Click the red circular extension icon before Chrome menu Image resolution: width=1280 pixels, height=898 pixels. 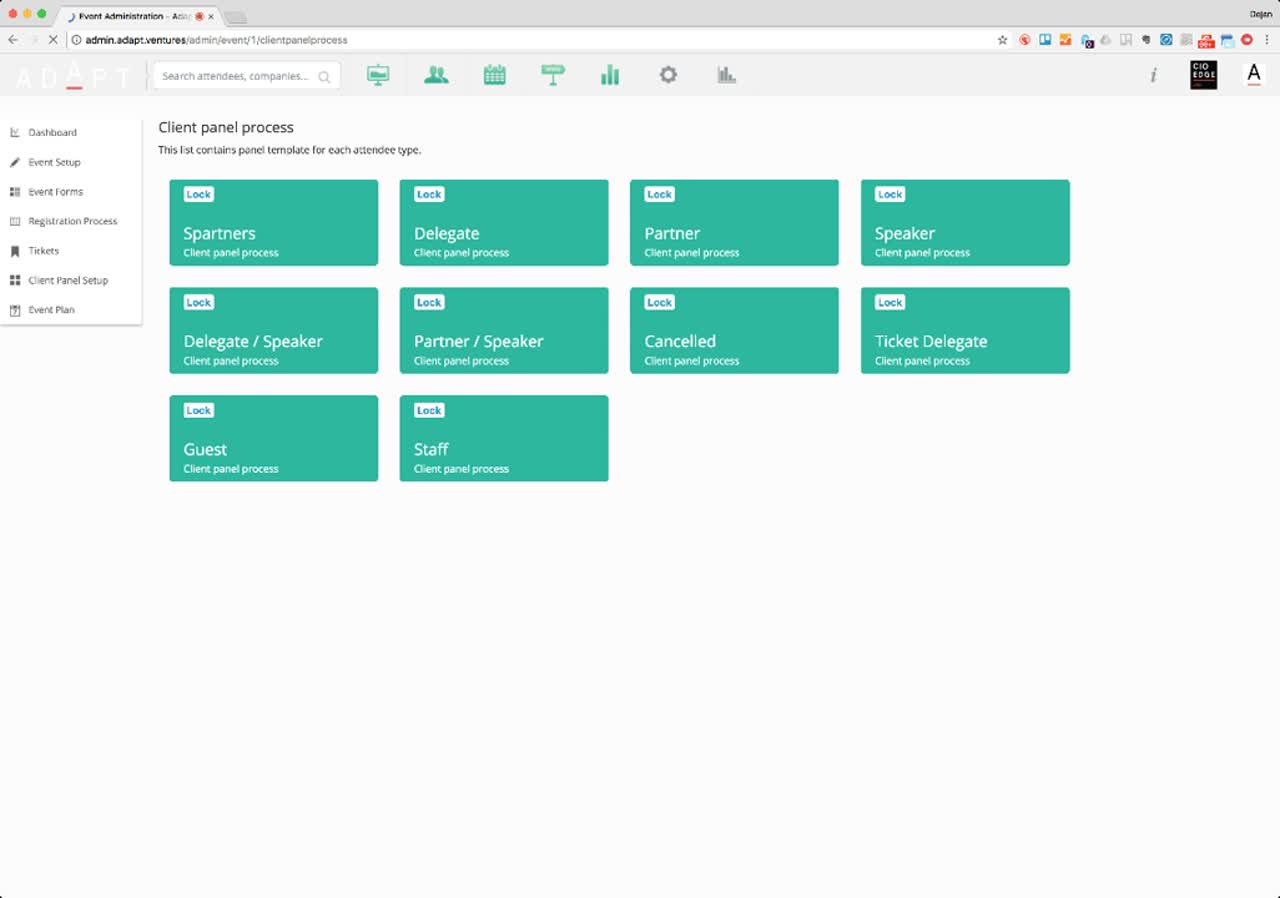[x=1247, y=40]
